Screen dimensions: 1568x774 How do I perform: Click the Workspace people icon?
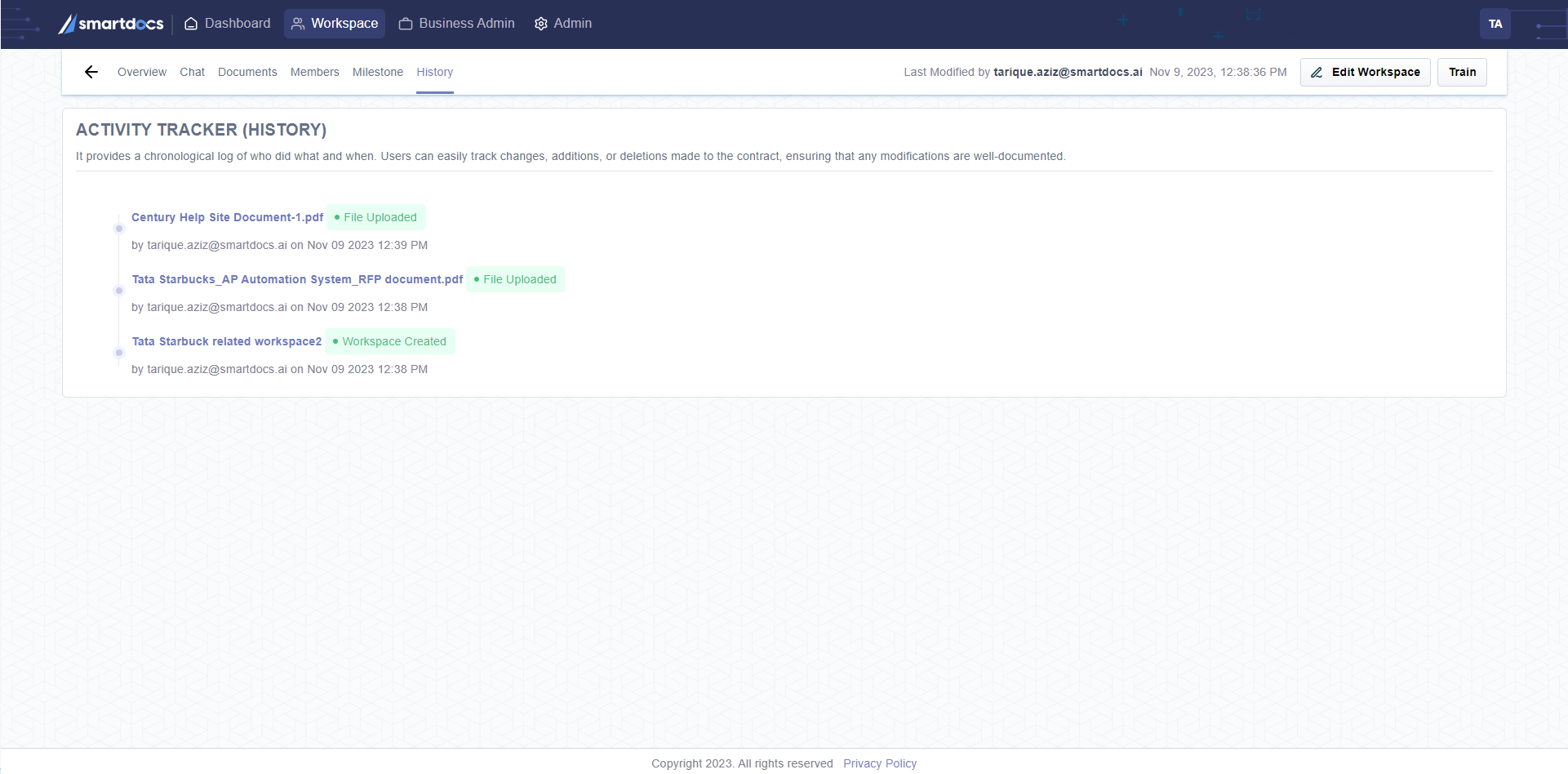[298, 24]
